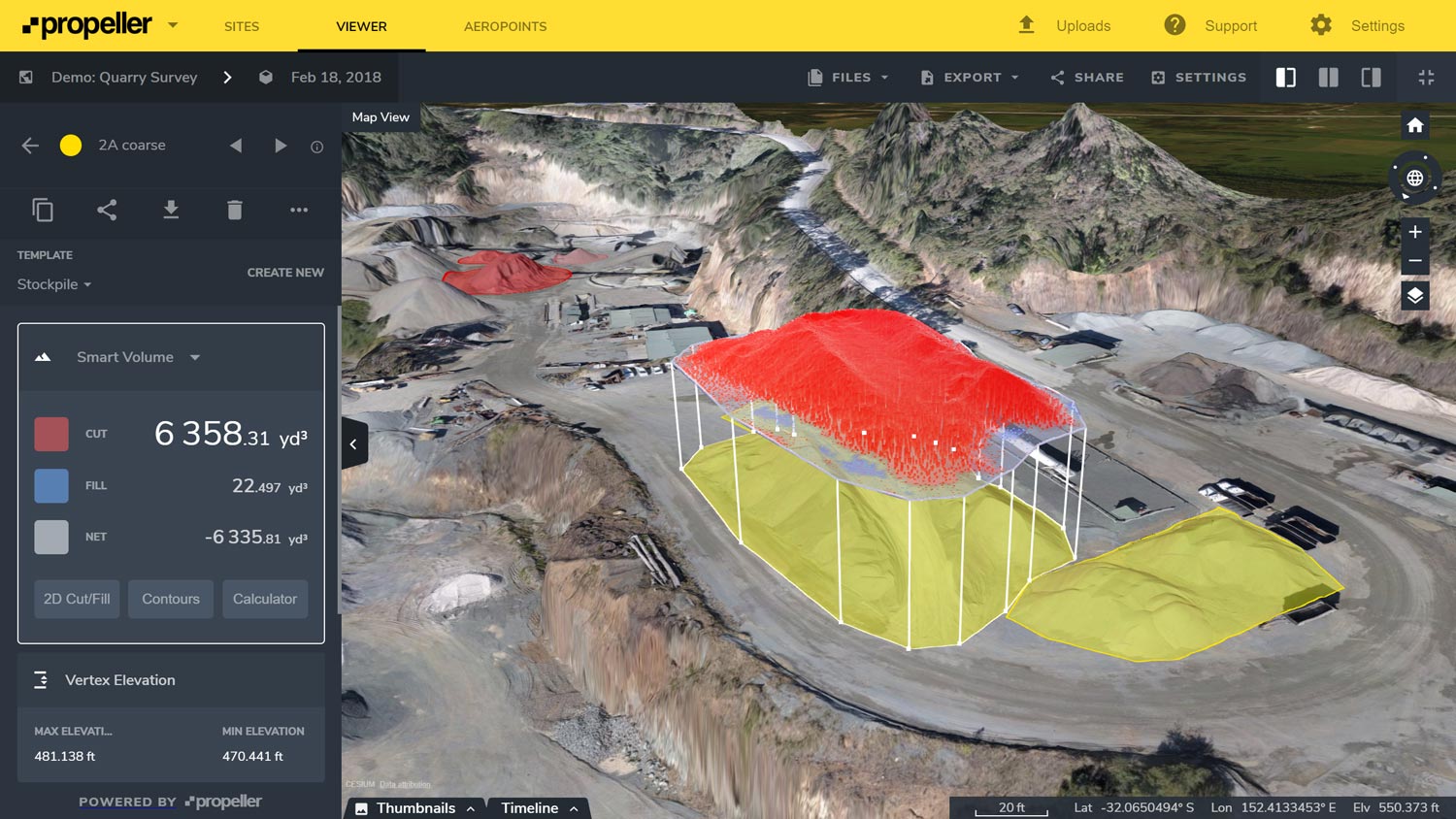Download the measurement data
1456x819 pixels.
171,210
